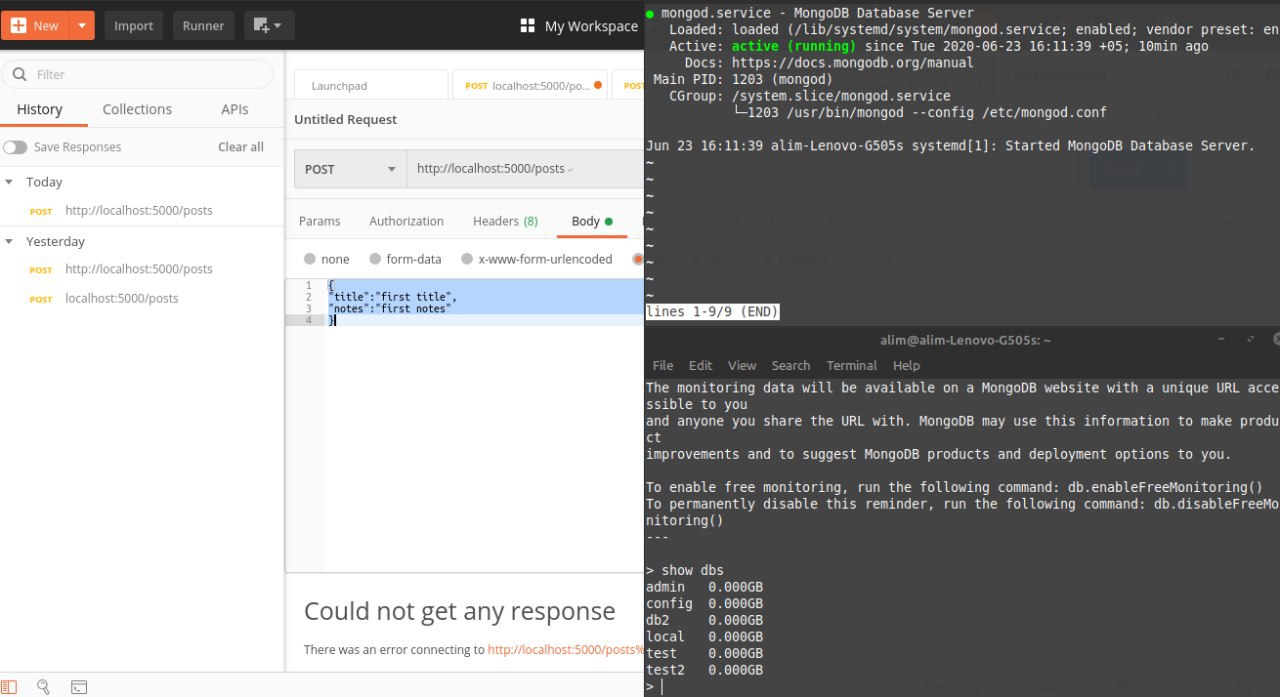Click the unsaved orange dot on request tab
The image size is (1280, 697).
(x=598, y=85)
